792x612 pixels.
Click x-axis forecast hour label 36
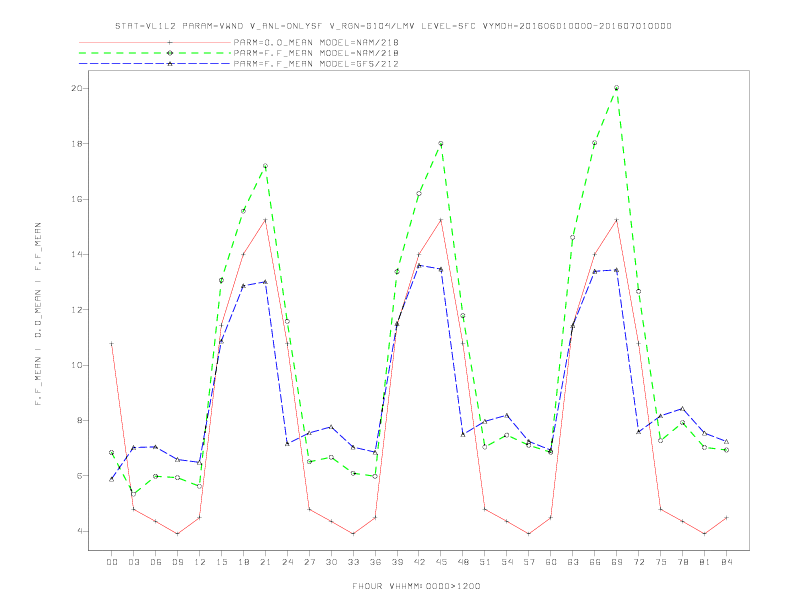[375, 562]
